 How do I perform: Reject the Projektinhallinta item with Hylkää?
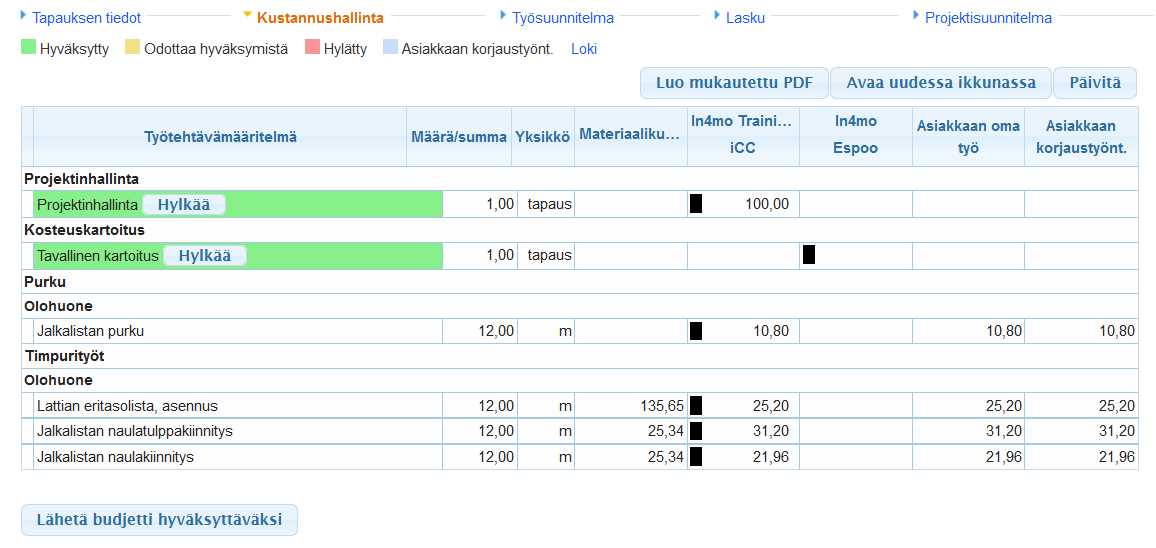click(184, 204)
